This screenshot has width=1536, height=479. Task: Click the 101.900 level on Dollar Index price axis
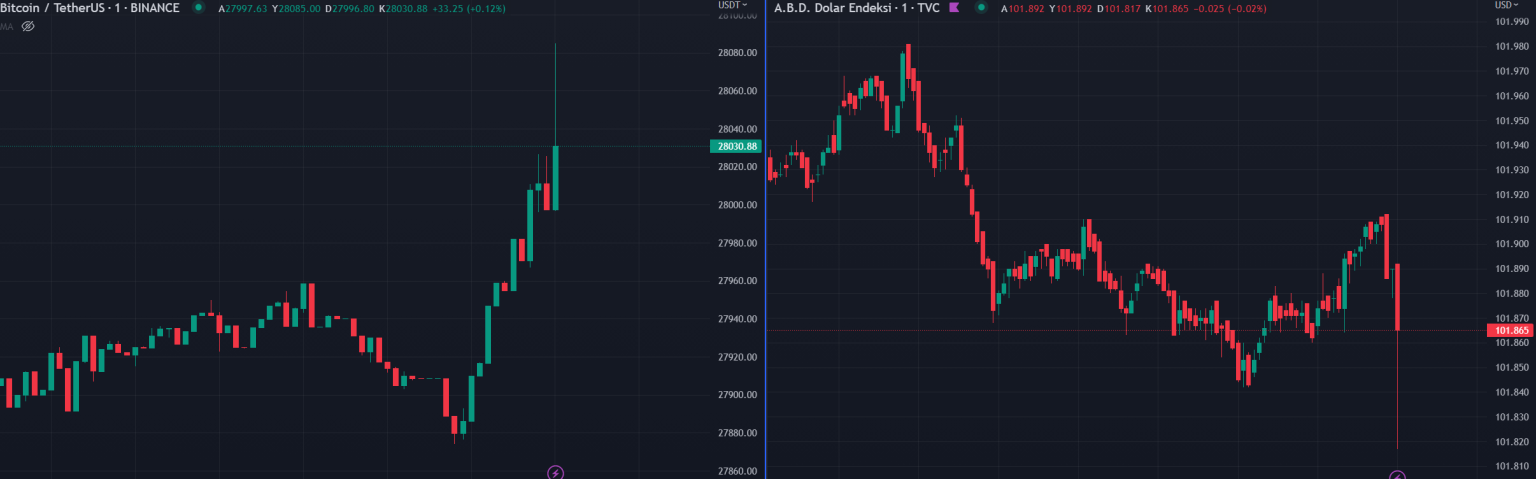click(1511, 244)
